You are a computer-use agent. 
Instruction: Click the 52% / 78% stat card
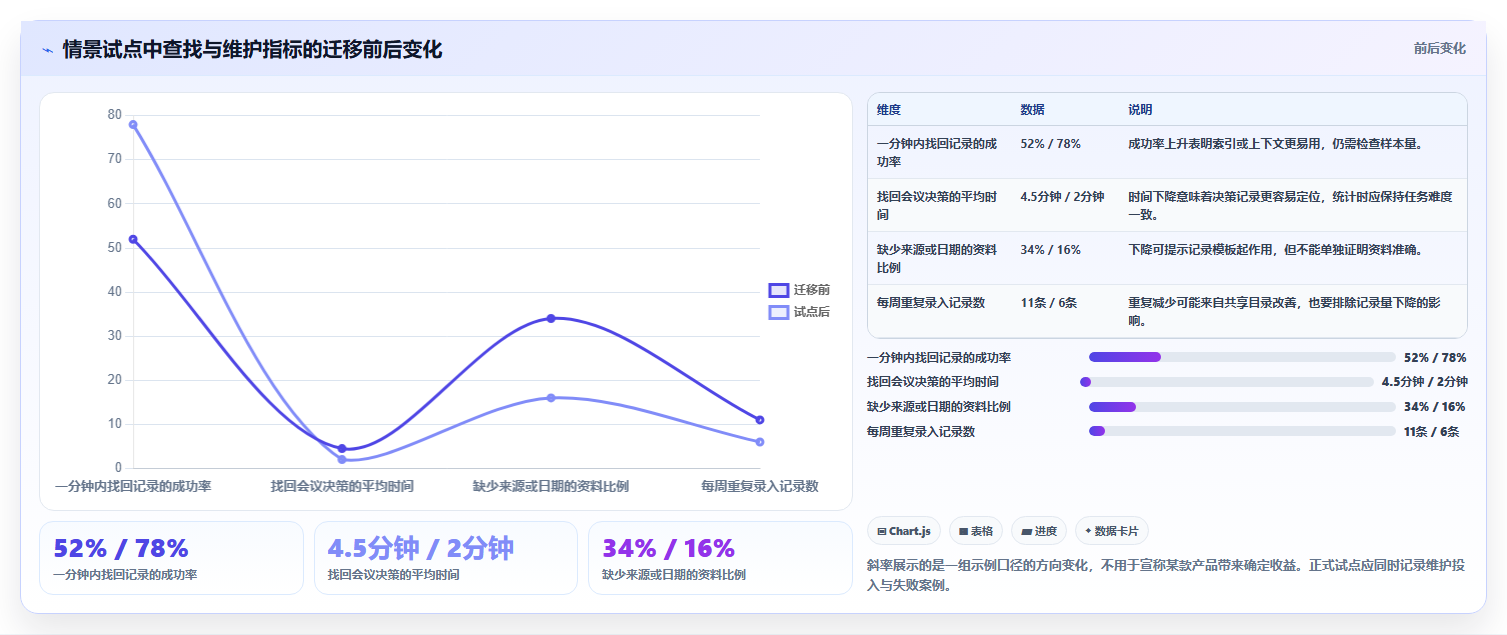click(171, 558)
